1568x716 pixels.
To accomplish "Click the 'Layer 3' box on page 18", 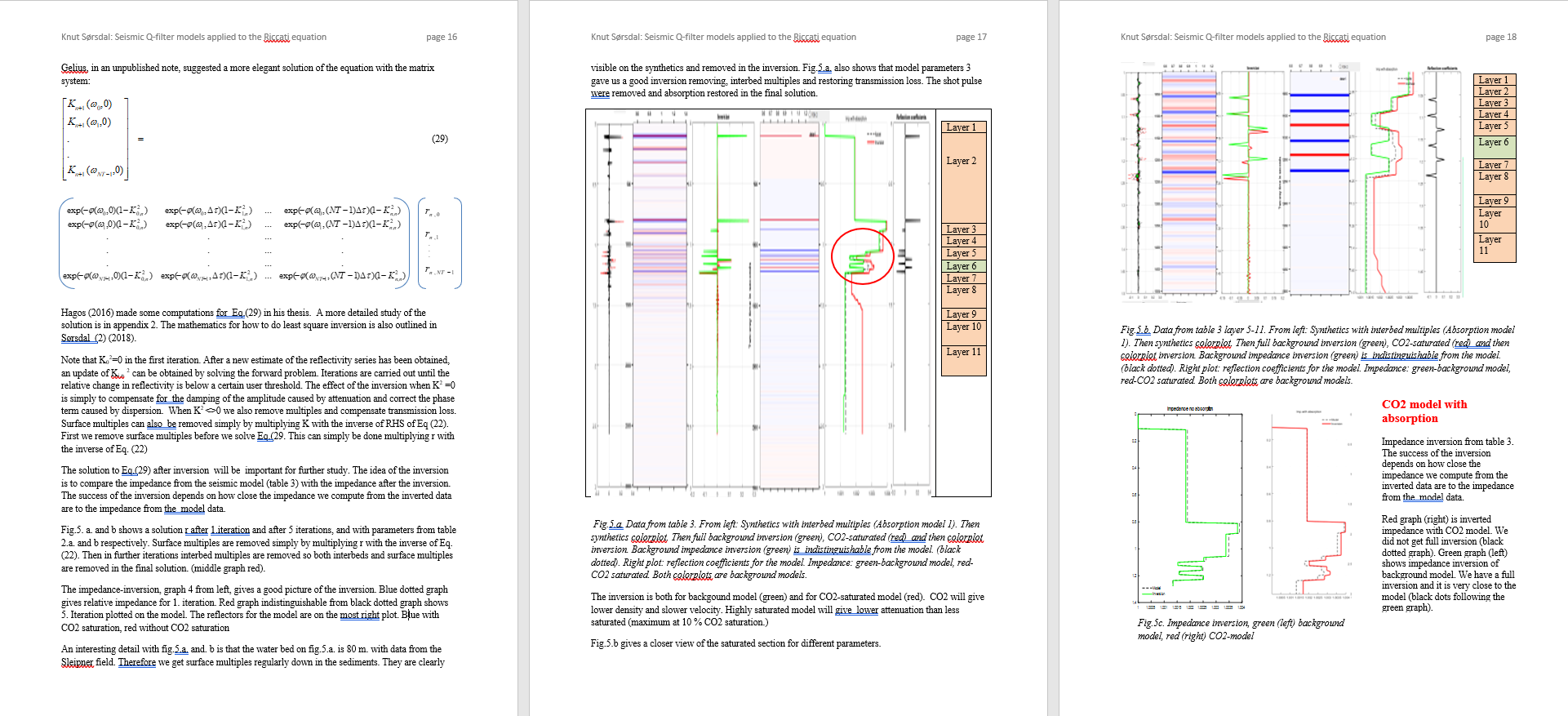I will 1495,103.
